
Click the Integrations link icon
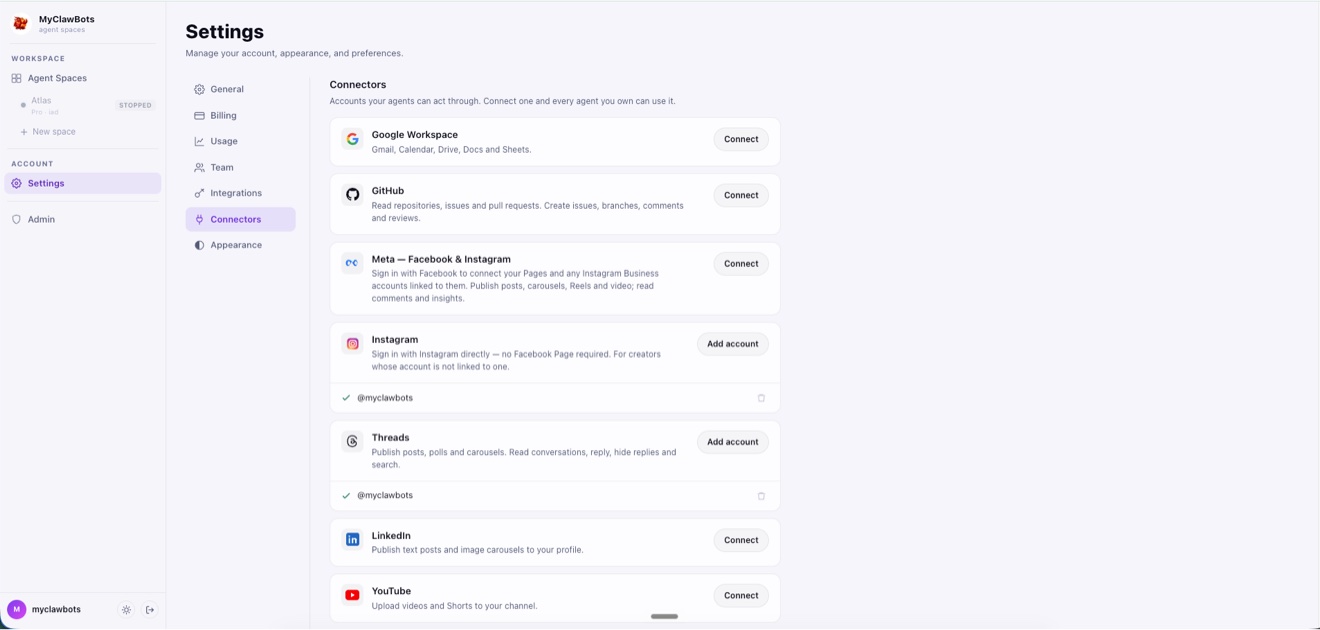point(199,193)
